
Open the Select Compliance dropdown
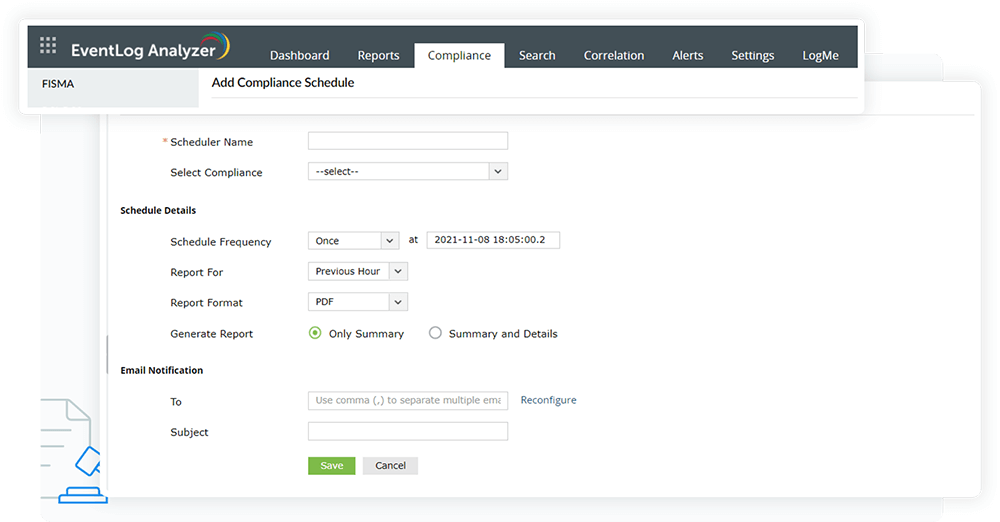[408, 172]
